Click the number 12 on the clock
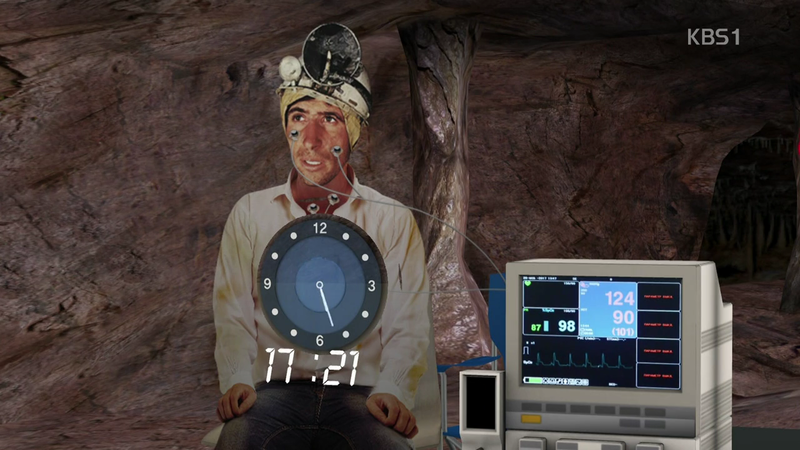 point(320,228)
